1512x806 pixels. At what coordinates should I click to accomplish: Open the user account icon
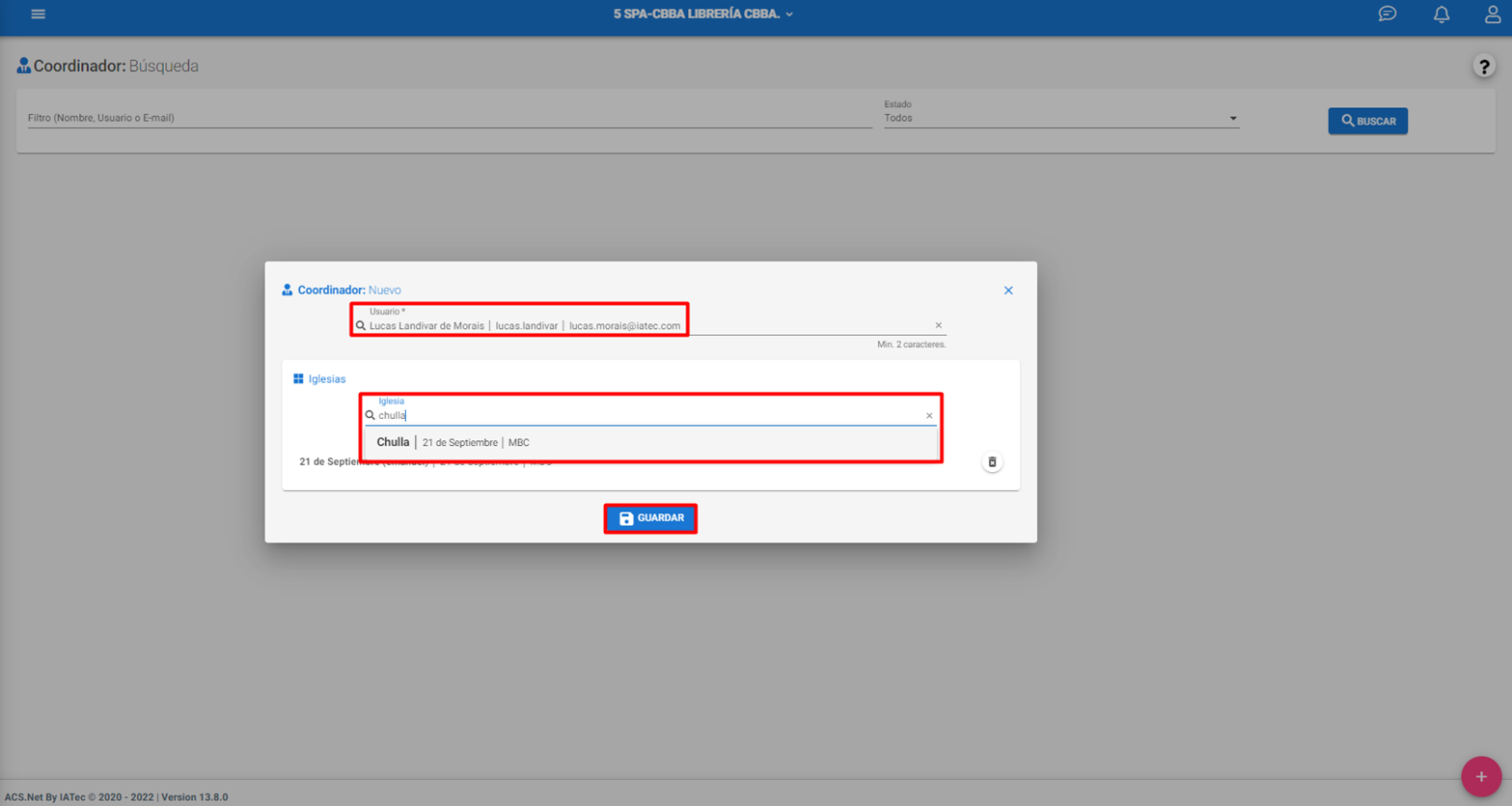tap(1493, 14)
